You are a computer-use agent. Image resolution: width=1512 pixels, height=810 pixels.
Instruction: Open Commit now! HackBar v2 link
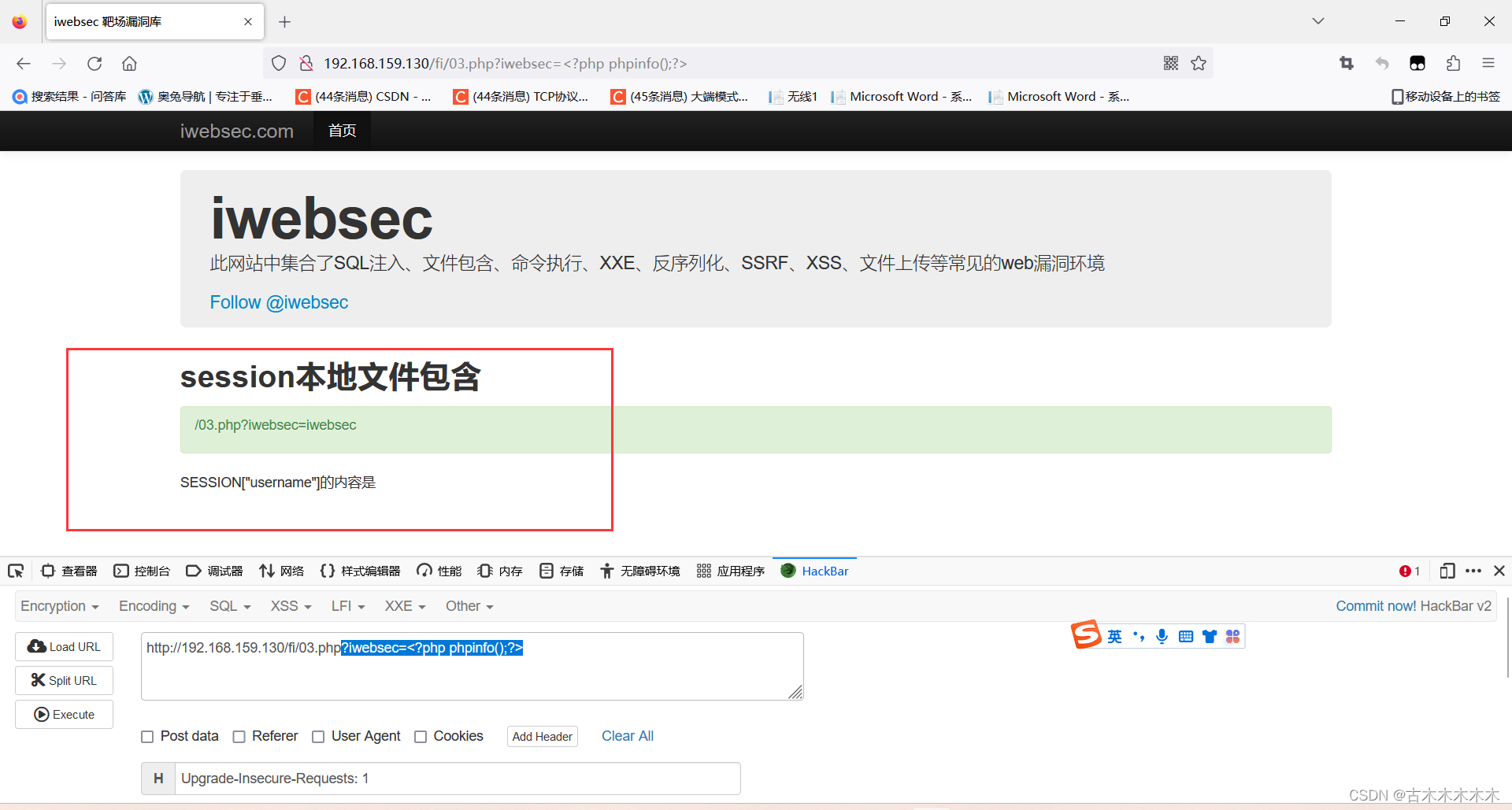pyautogui.click(x=1414, y=606)
